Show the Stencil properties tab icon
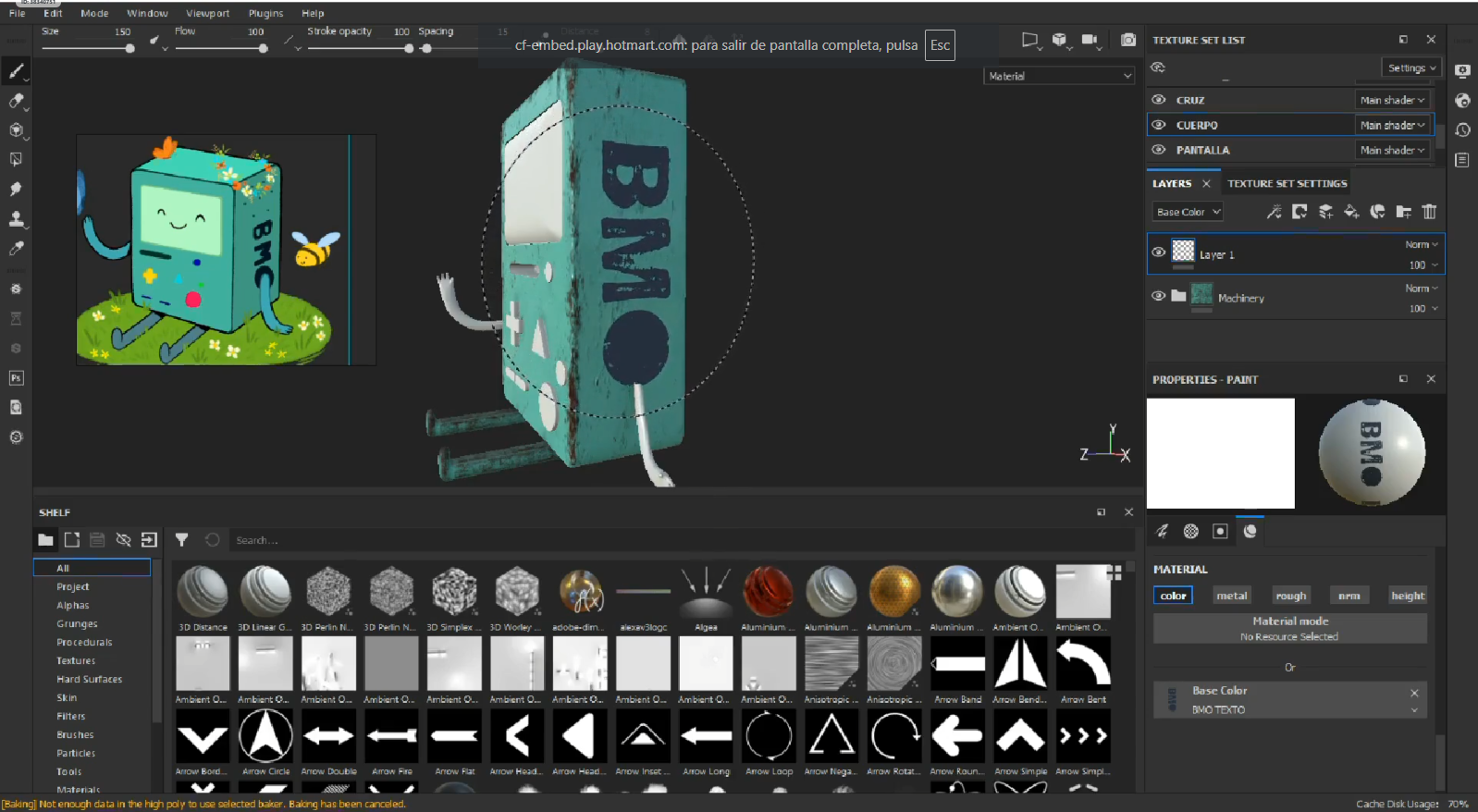 point(1220,531)
